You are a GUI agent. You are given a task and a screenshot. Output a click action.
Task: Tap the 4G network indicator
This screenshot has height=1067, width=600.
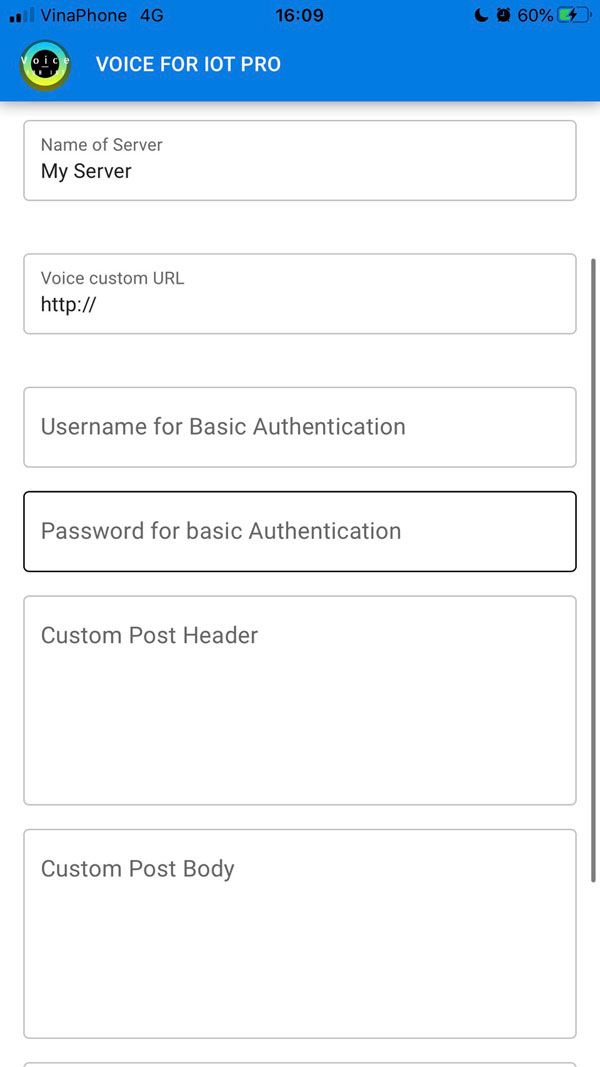pyautogui.click(x=152, y=15)
